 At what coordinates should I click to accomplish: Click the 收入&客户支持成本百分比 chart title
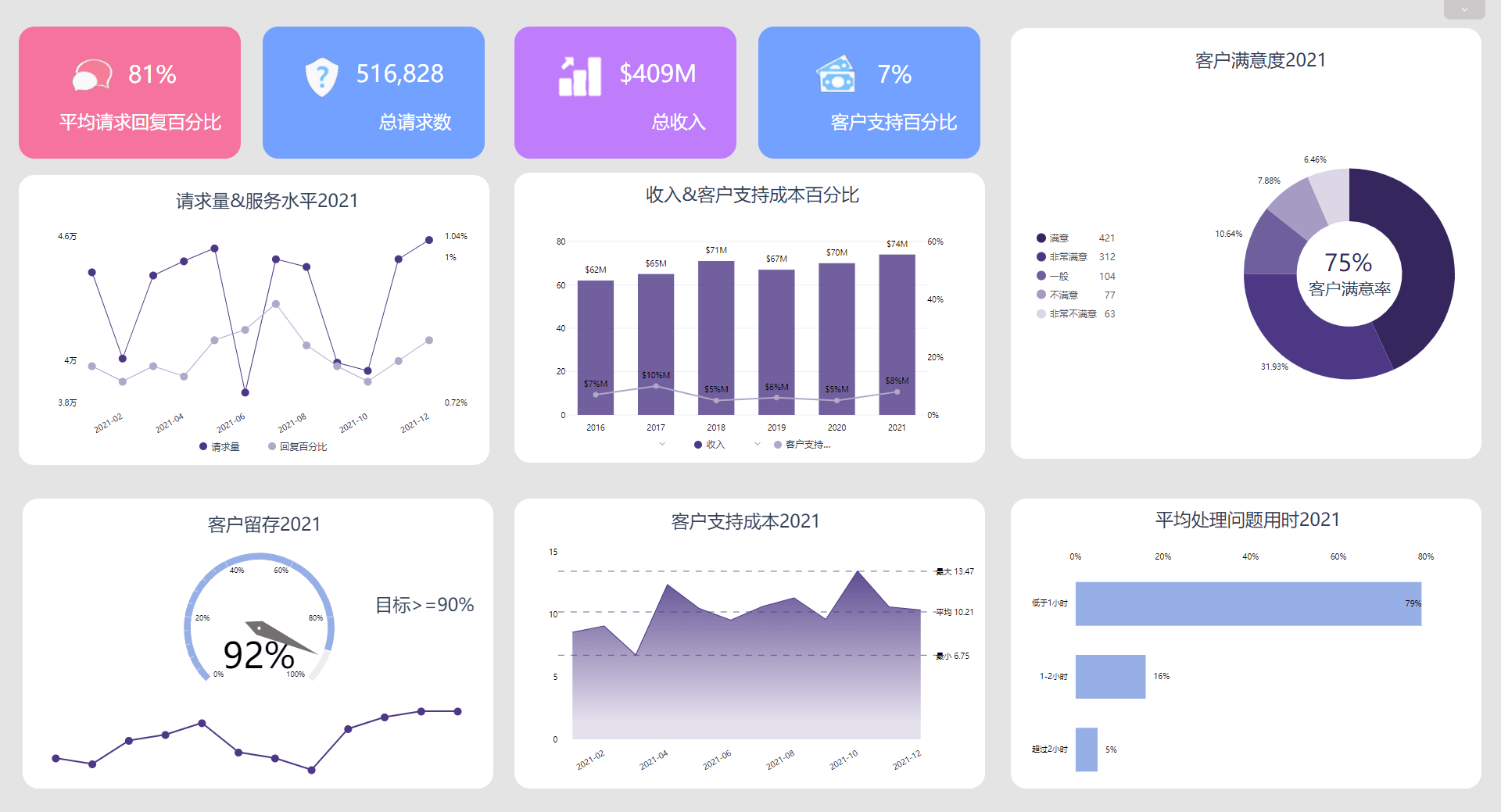pyautogui.click(x=752, y=195)
